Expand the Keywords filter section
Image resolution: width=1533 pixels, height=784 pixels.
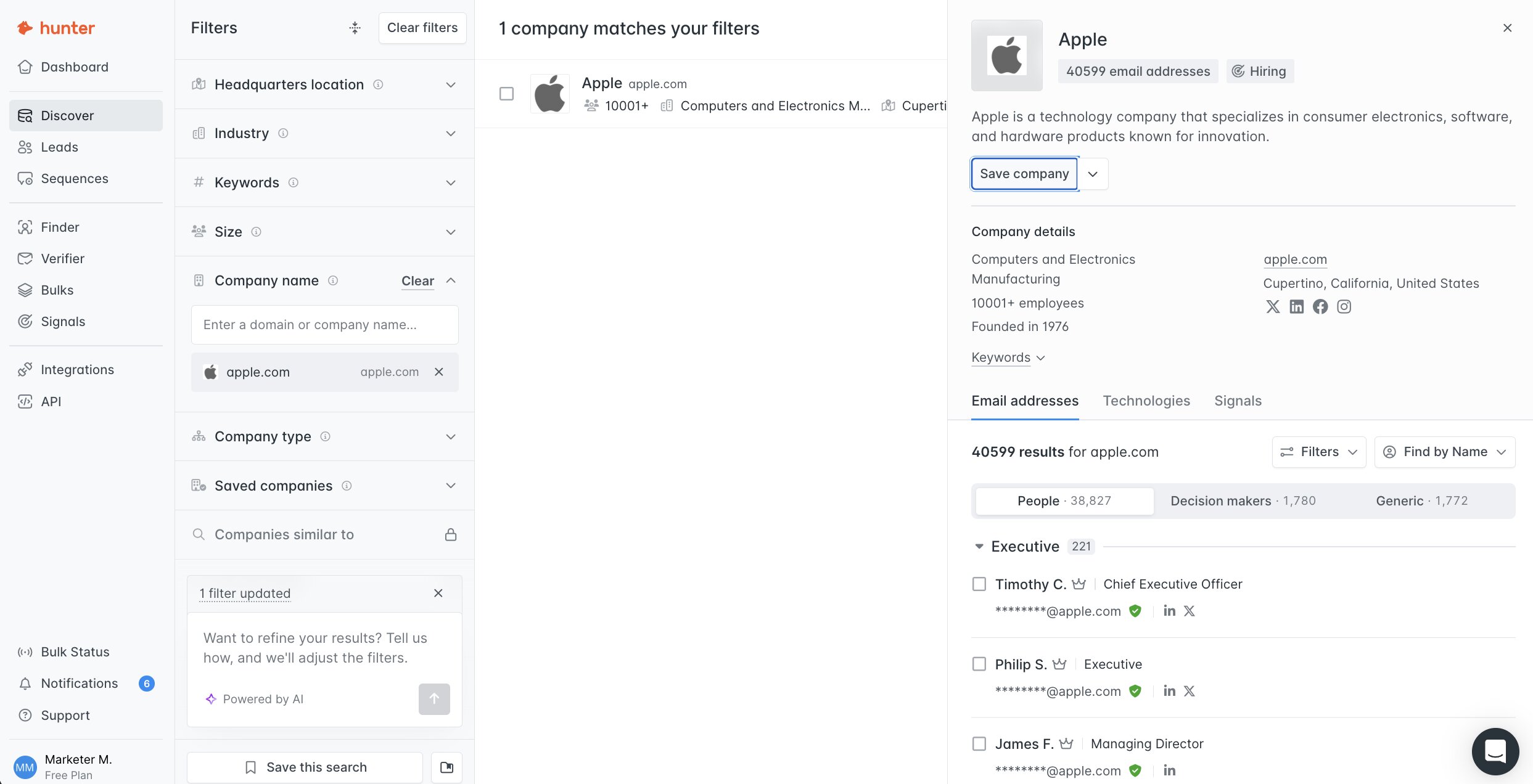pos(451,182)
